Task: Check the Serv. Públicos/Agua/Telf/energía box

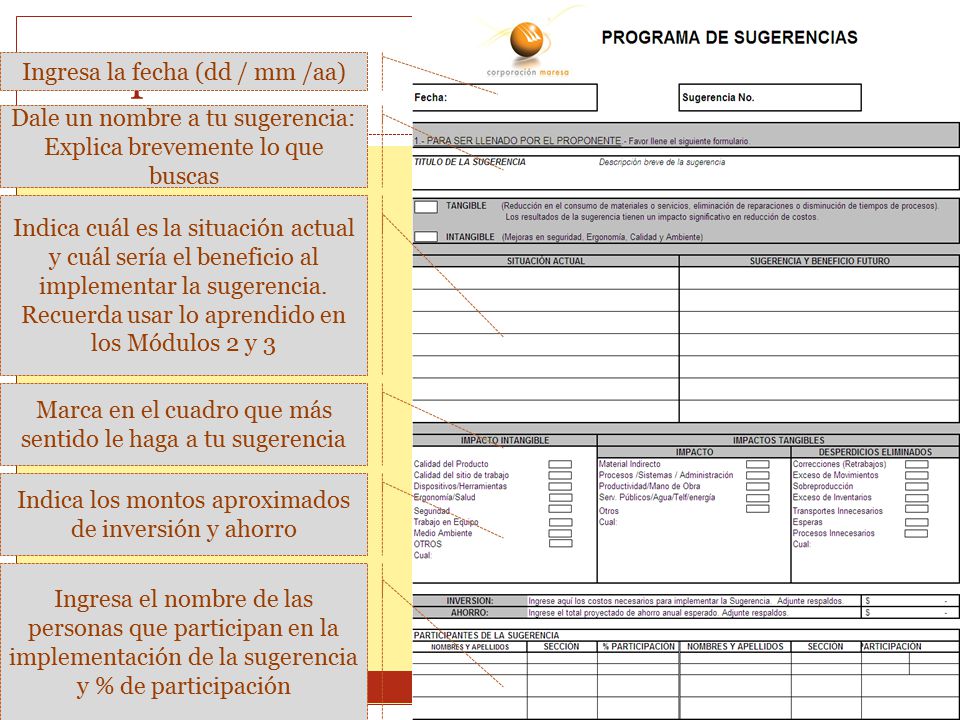Action: pyautogui.click(x=757, y=497)
